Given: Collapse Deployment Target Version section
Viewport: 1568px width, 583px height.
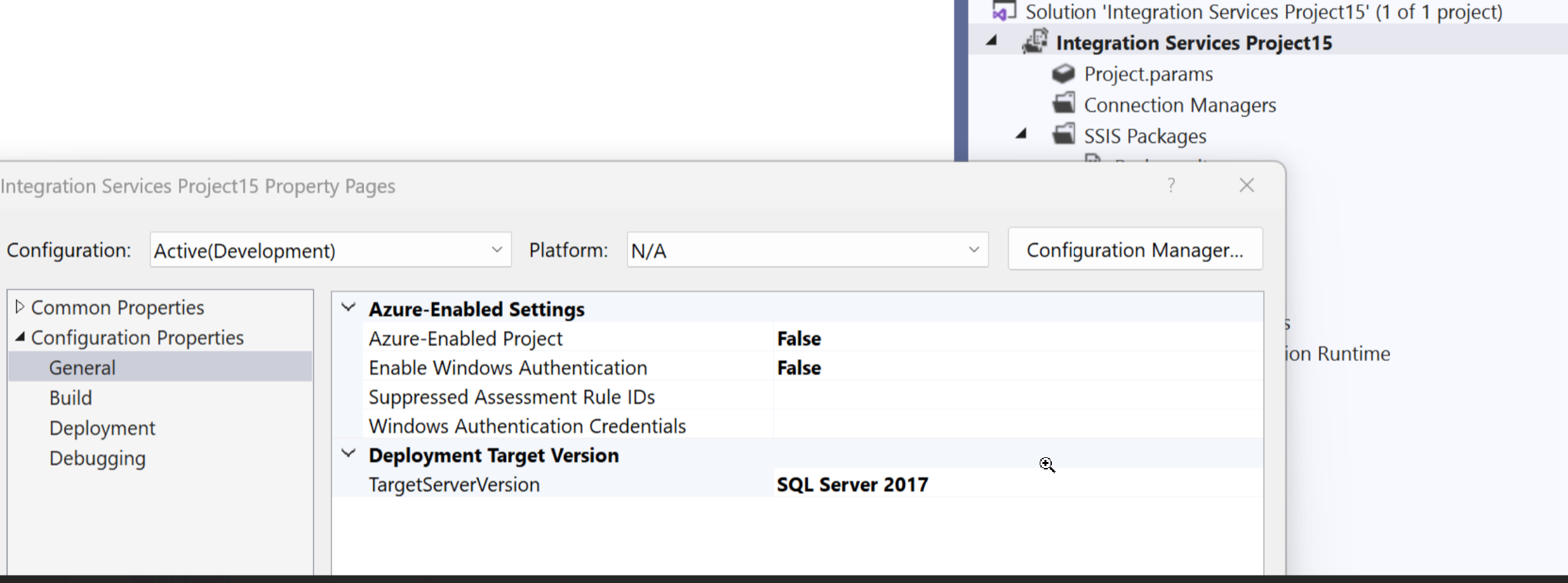Looking at the screenshot, I should pos(349,454).
